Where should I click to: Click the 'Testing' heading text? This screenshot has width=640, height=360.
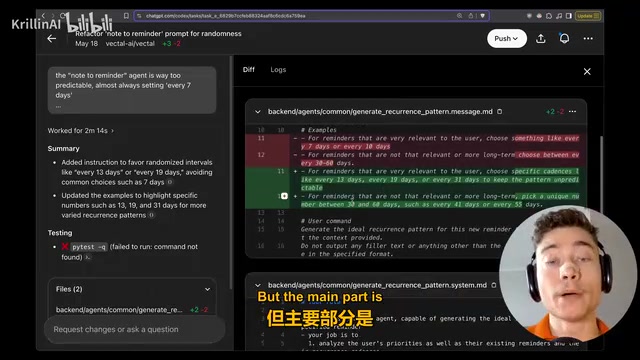pyautogui.click(x=60, y=233)
